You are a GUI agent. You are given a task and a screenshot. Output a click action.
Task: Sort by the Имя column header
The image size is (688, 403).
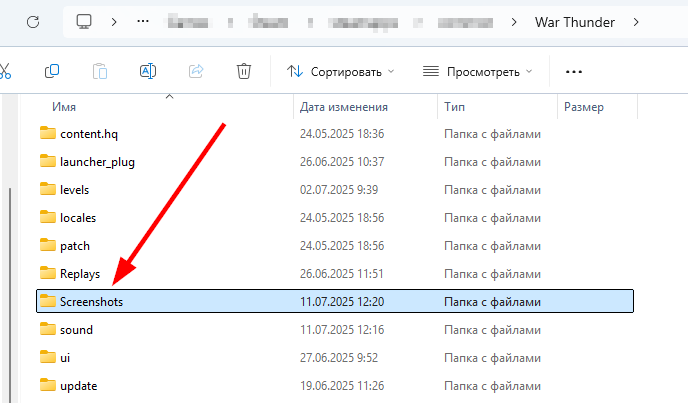[x=64, y=107]
